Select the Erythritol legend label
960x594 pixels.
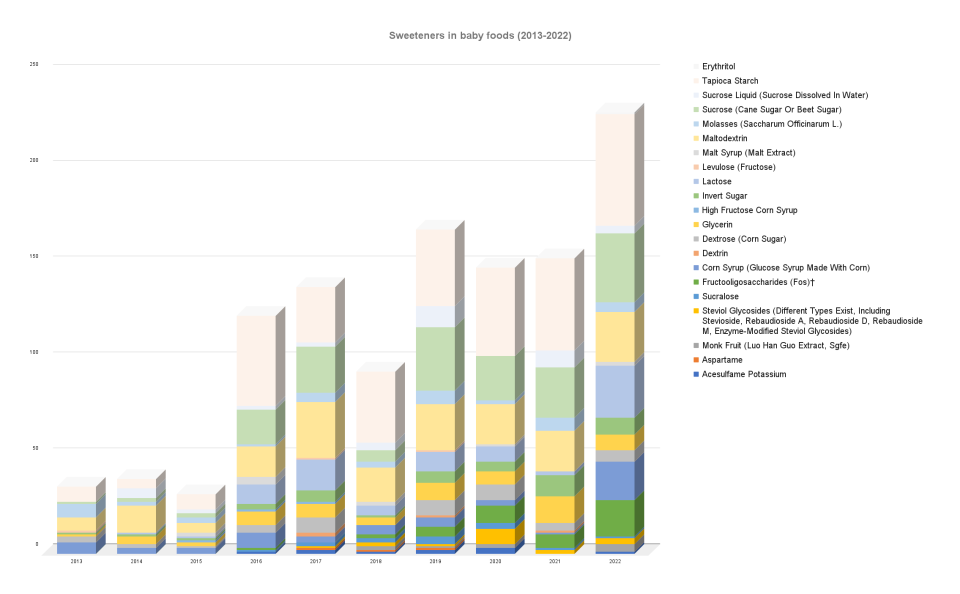[723, 66]
